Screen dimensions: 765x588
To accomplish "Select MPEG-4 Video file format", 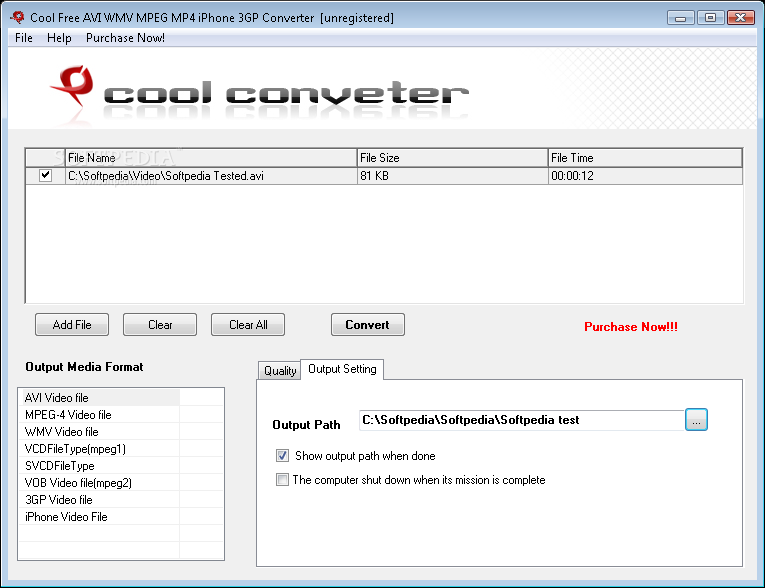I will tap(101, 415).
